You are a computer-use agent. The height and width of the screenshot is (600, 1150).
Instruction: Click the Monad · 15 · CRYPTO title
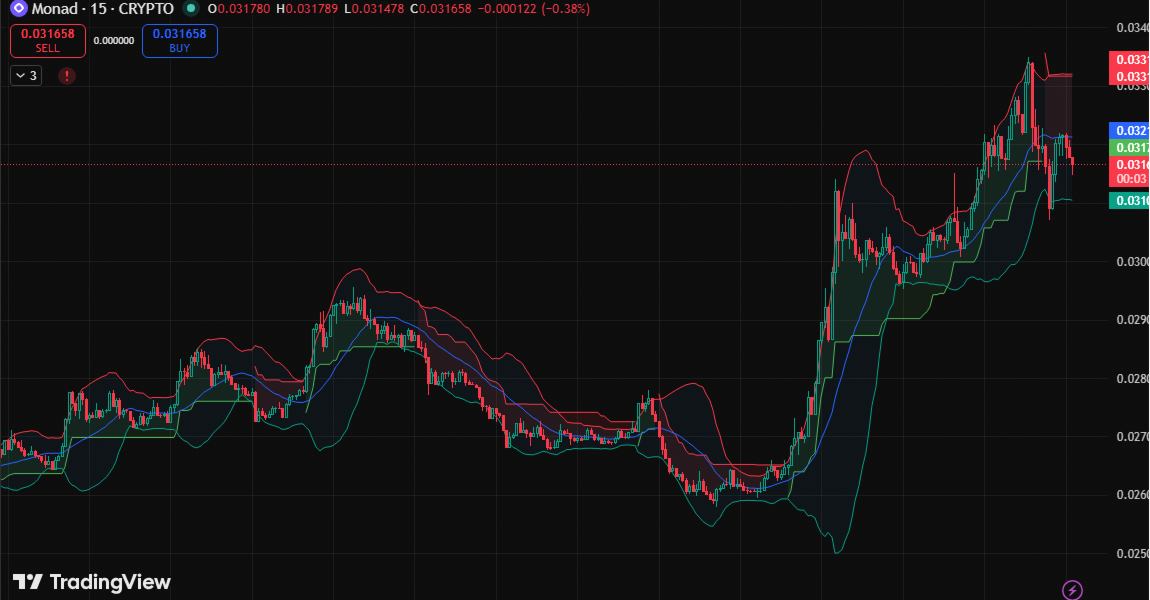pos(103,9)
